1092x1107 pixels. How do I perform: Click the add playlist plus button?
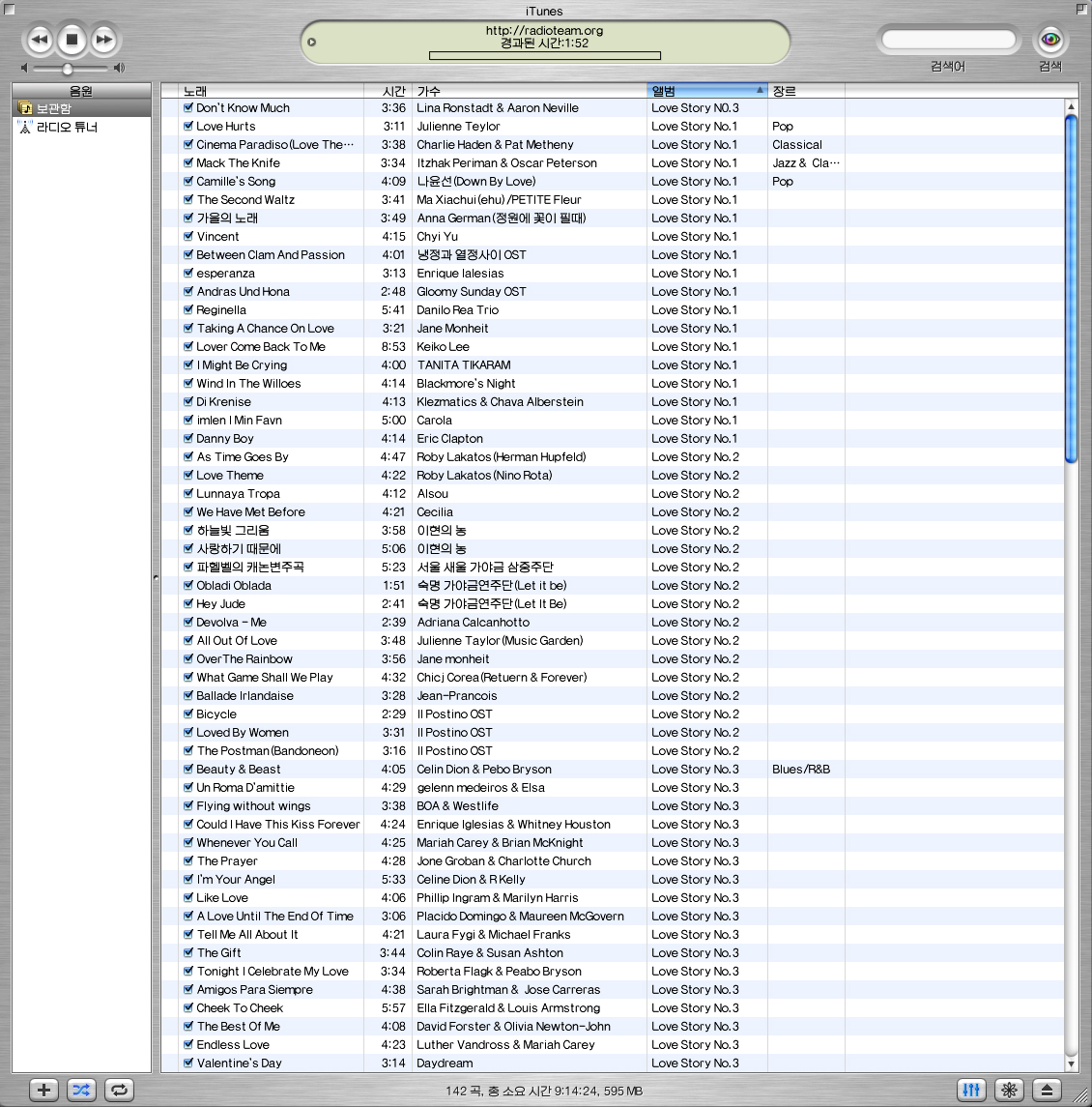(x=43, y=1090)
